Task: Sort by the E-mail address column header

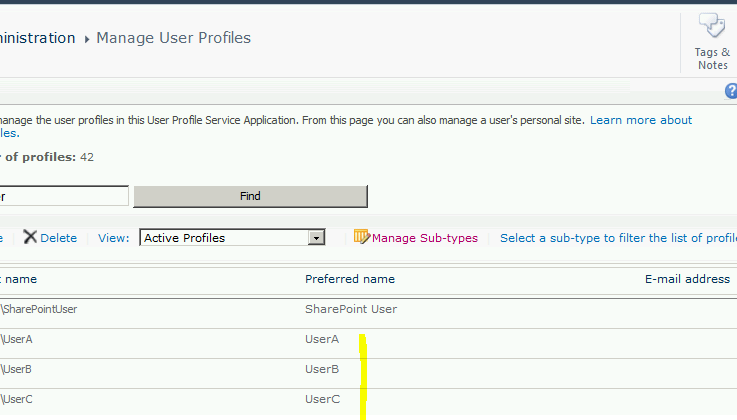Action: [686, 279]
